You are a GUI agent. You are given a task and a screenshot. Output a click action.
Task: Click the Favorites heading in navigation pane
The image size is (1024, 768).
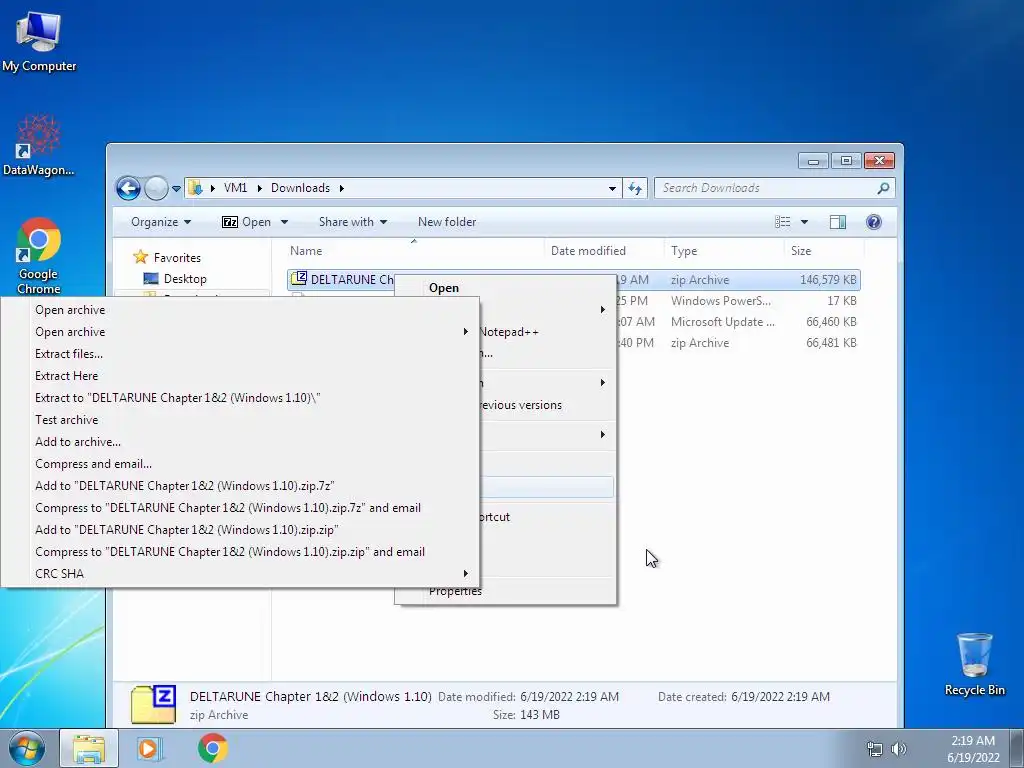click(x=177, y=258)
